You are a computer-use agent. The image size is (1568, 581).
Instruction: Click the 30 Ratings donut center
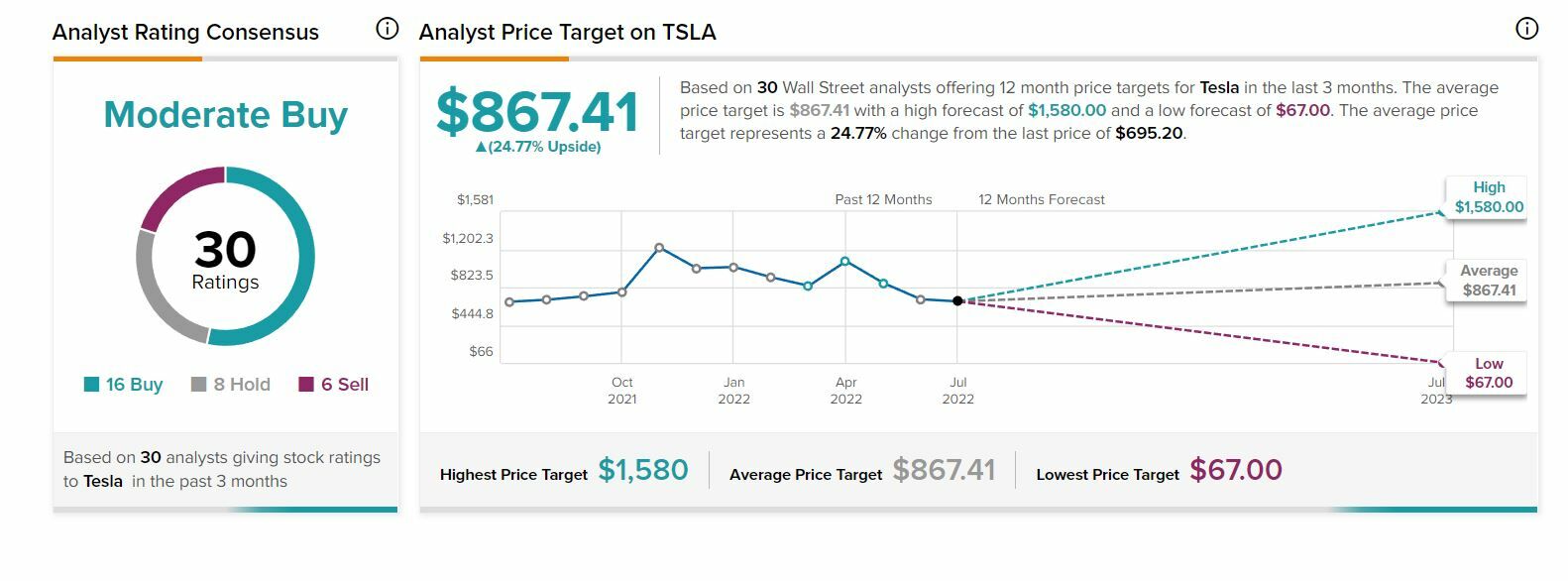[x=225, y=259]
